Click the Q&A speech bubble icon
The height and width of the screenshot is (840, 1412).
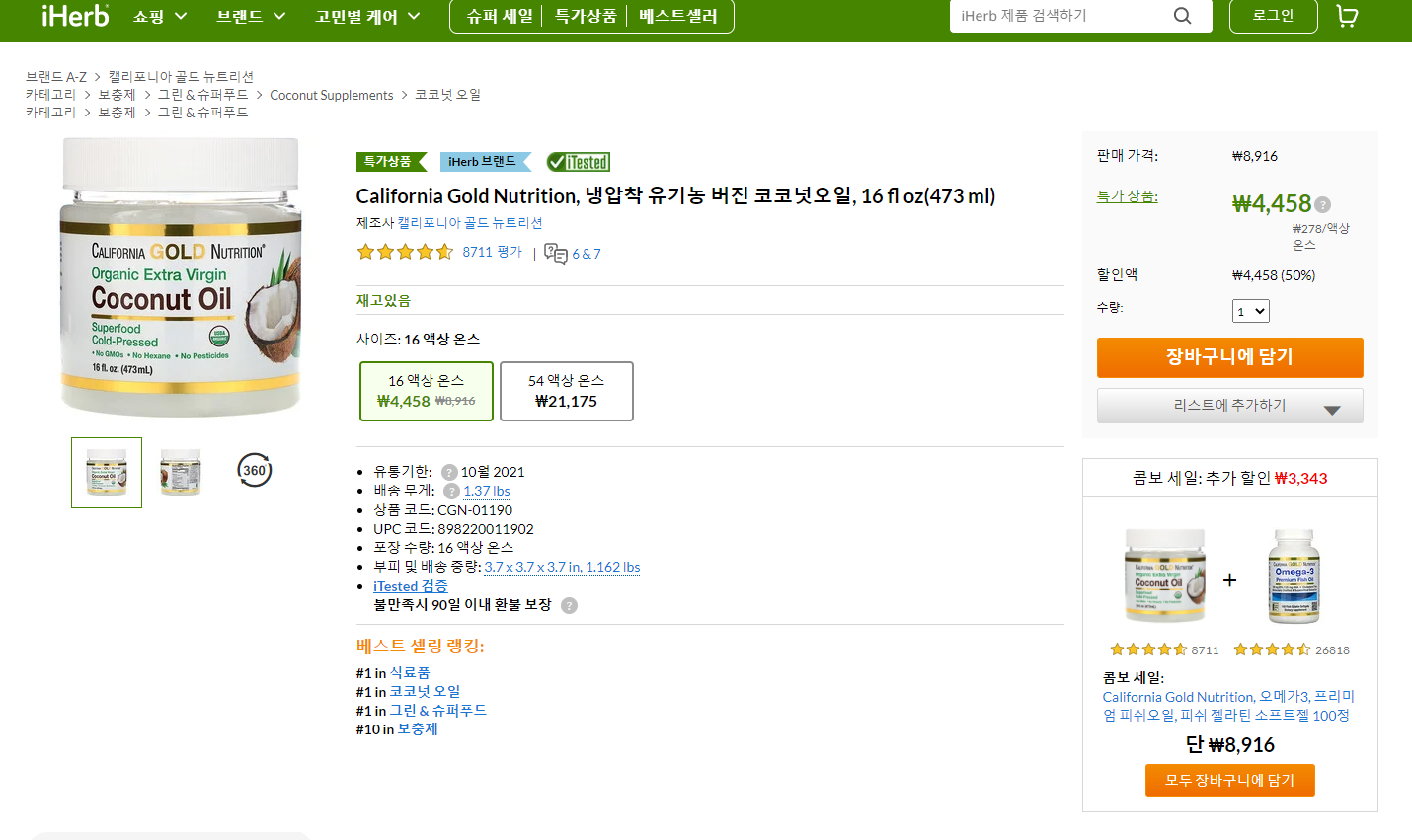pos(556,254)
